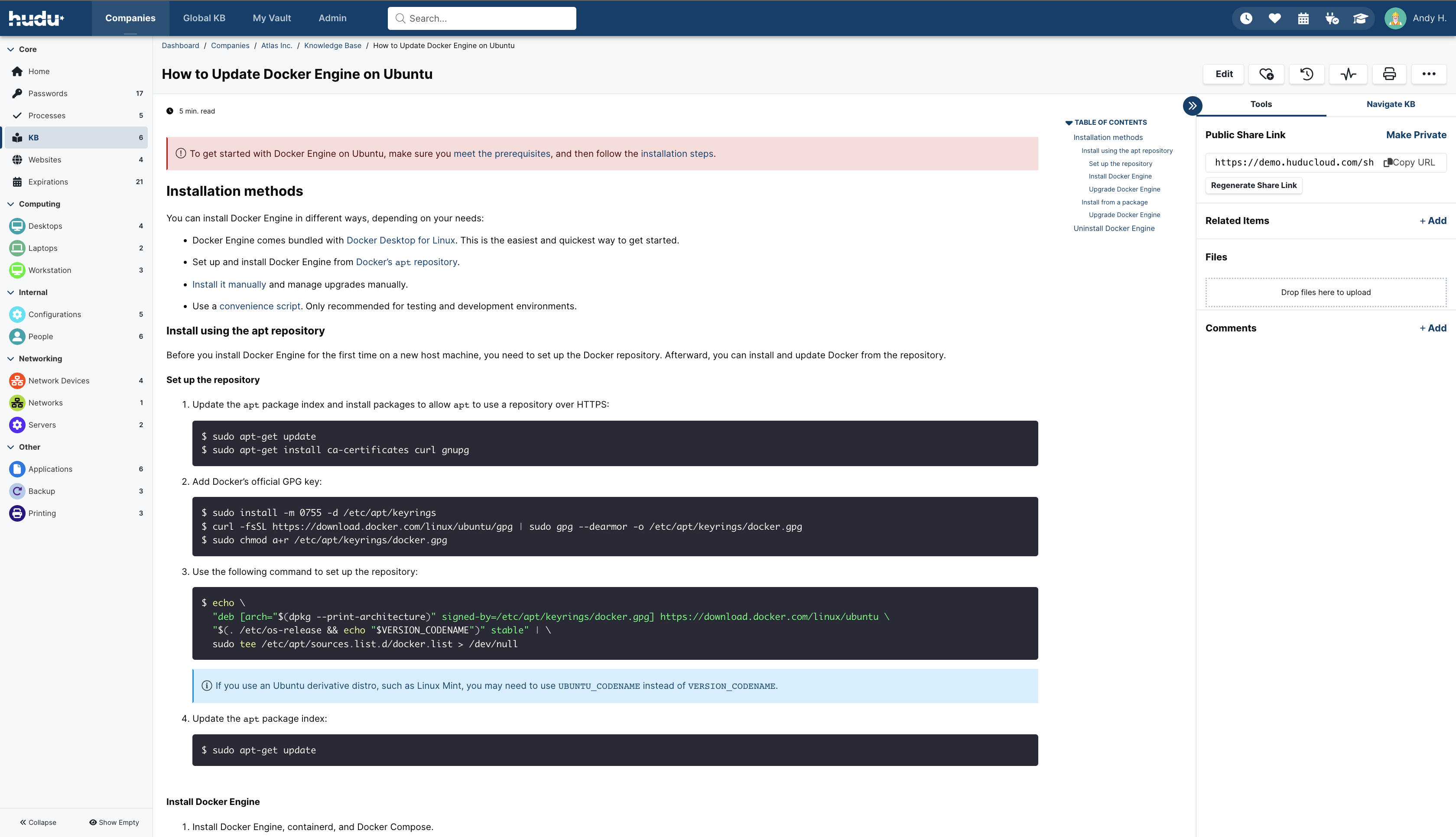Open favorites heart icon in header
The image size is (1456, 837).
1274,18
